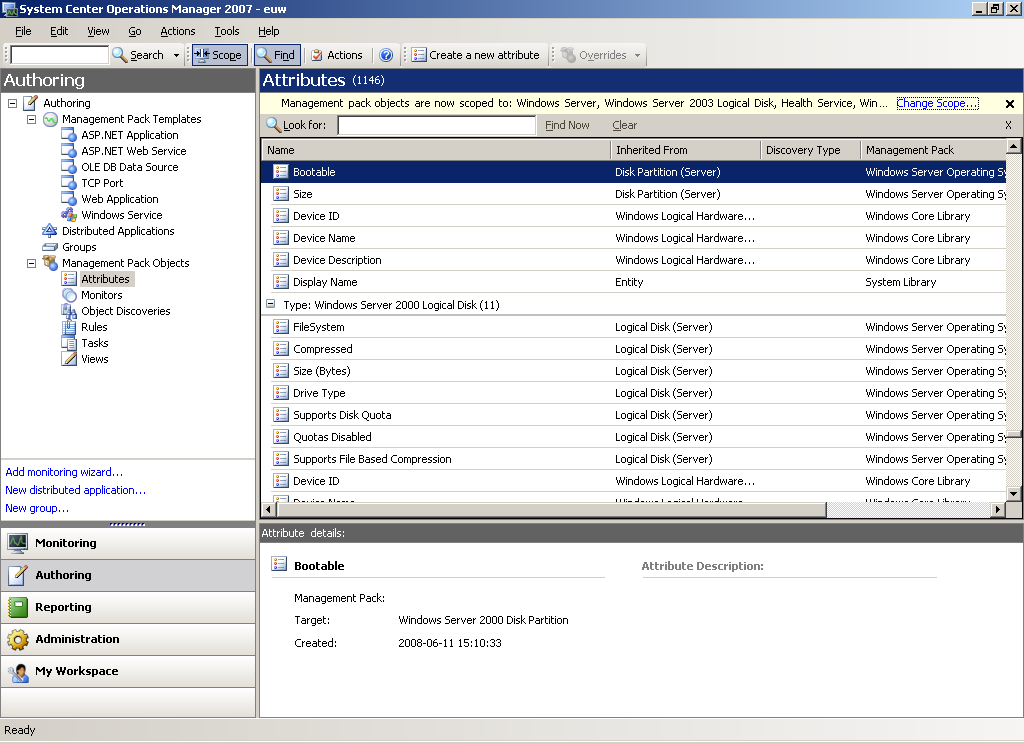The height and width of the screenshot is (744, 1024).
Task: Select the Views icon in the tree
Action: (x=69, y=359)
